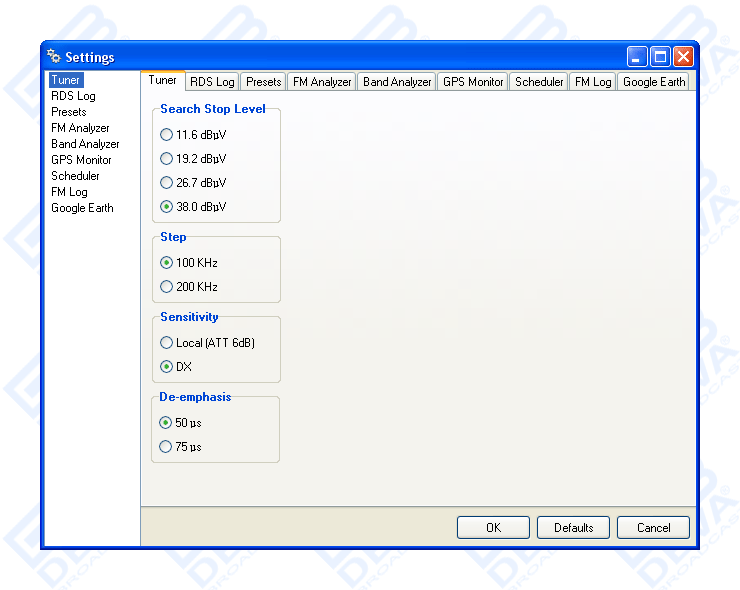Select Scheduler in the left sidebar list
Image resolution: width=740 pixels, height=590 pixels.
75,176
